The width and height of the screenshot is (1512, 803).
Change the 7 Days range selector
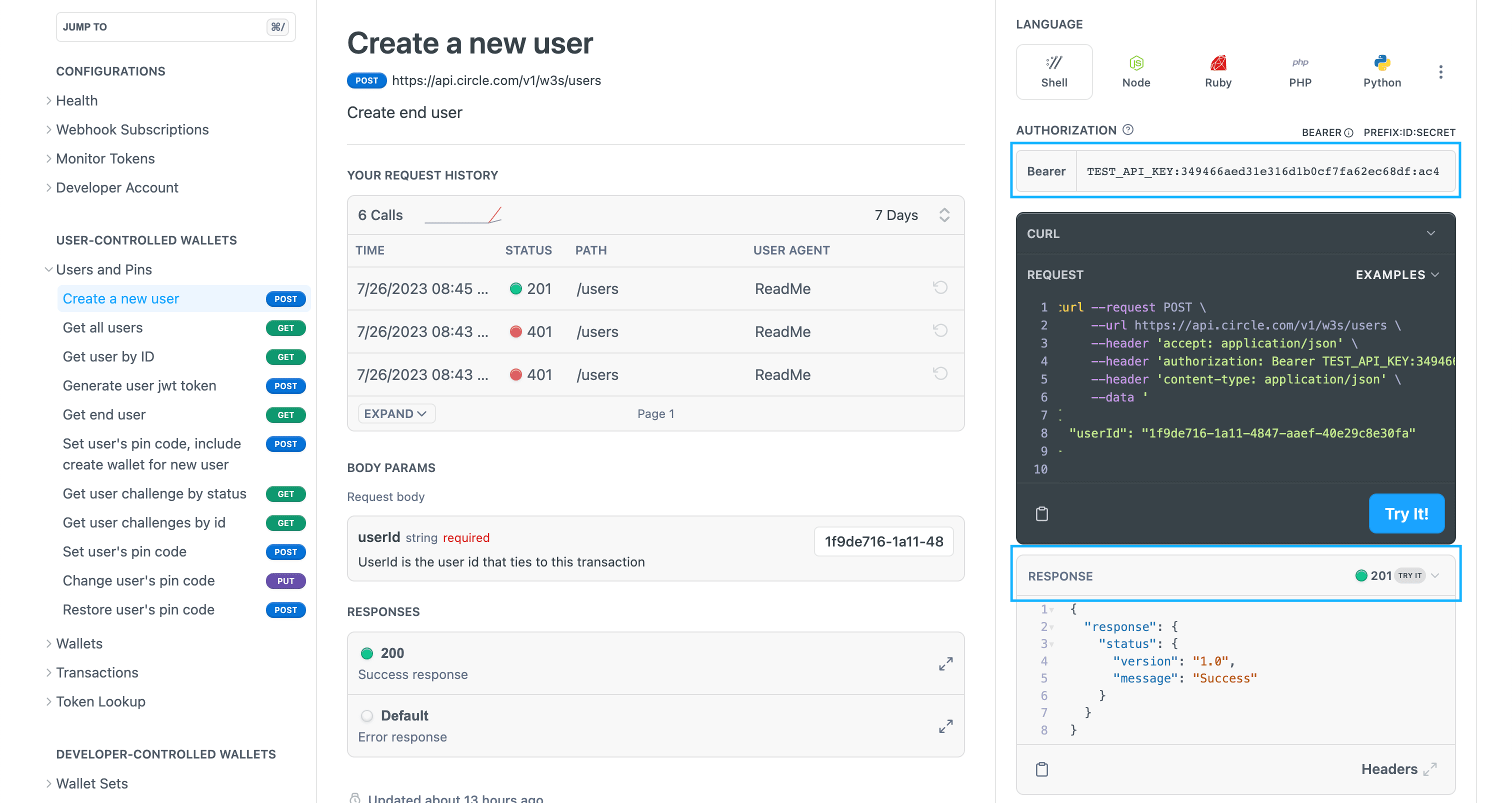pos(911,215)
